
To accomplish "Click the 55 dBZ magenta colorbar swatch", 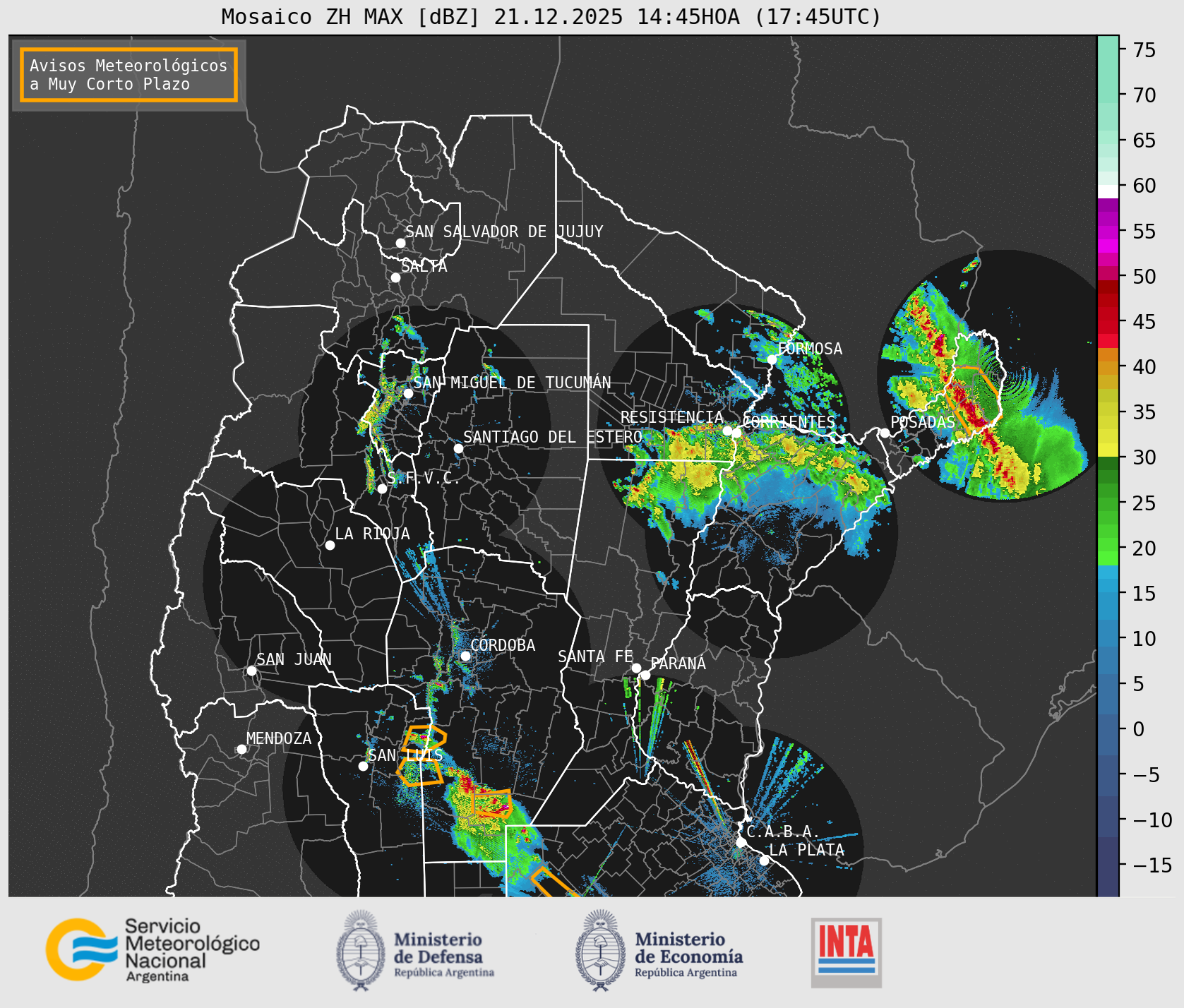I will (x=1108, y=231).
